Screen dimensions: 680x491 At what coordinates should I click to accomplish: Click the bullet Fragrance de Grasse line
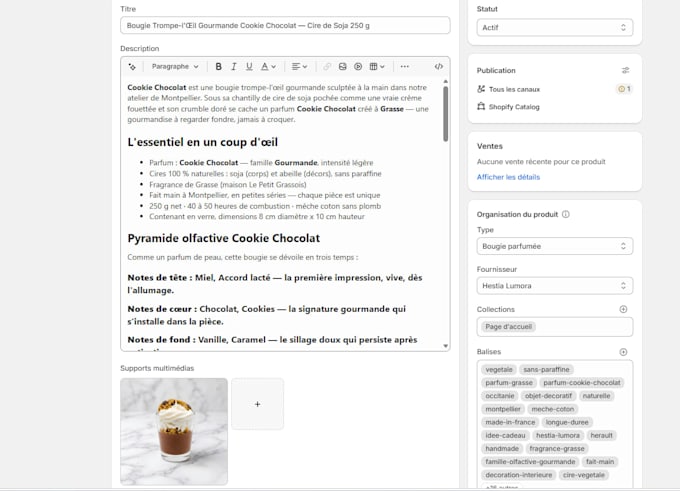tap(228, 184)
